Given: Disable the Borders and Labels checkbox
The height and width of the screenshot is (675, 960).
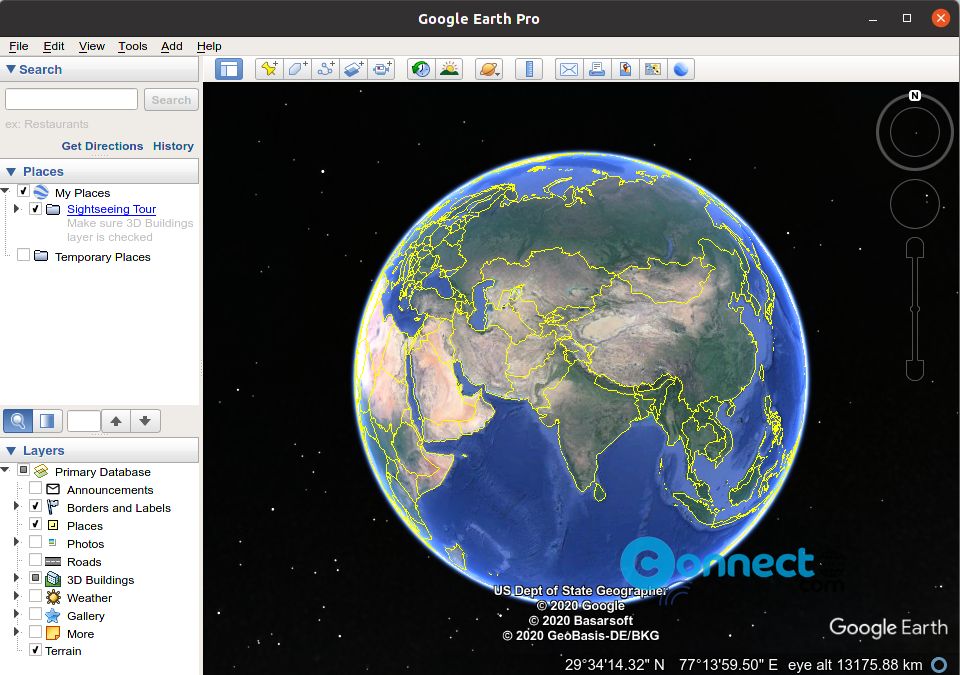Looking at the screenshot, I should tap(36, 507).
